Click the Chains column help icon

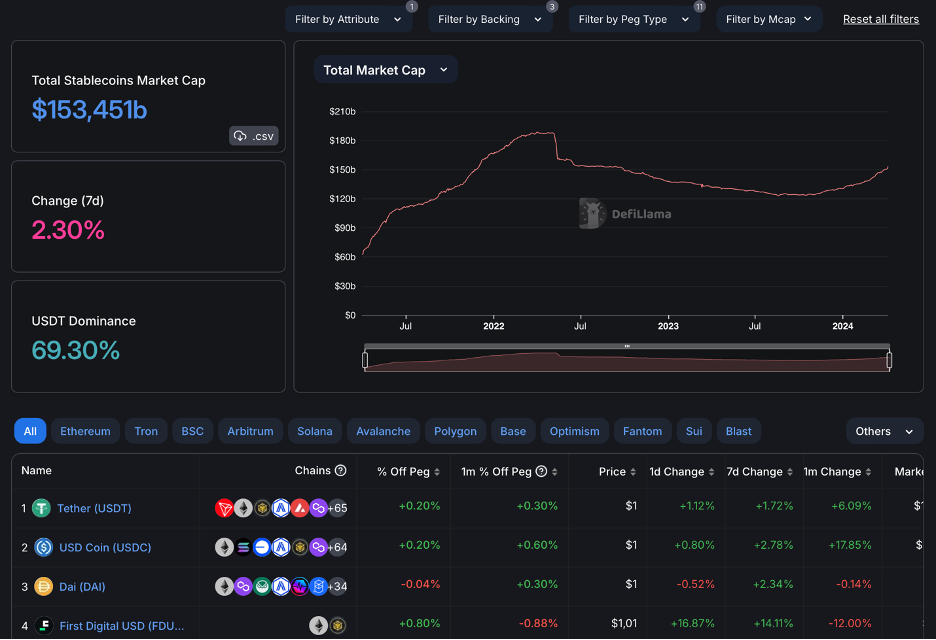tap(340, 470)
